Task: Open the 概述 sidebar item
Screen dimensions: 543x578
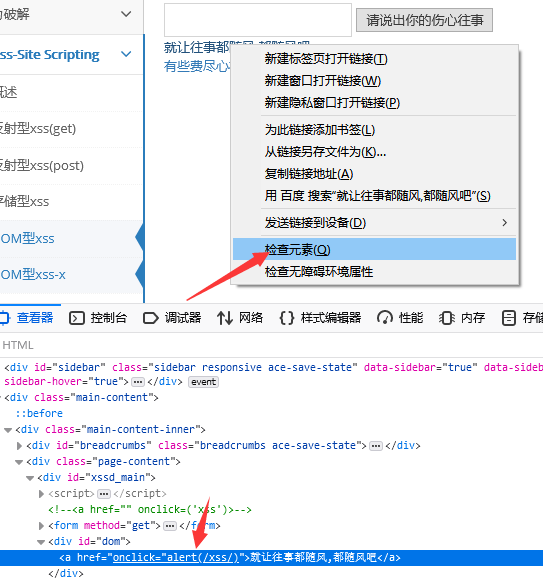Action: click(x=71, y=92)
